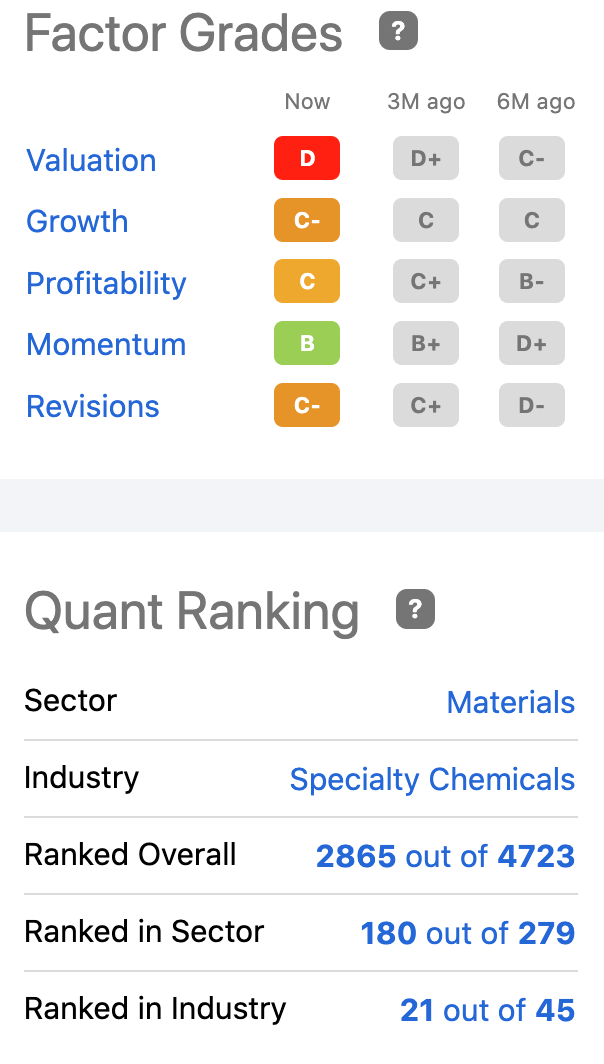This screenshot has height=1064, width=604.
Task: Open the Quant Ranking help icon
Action: [x=414, y=609]
